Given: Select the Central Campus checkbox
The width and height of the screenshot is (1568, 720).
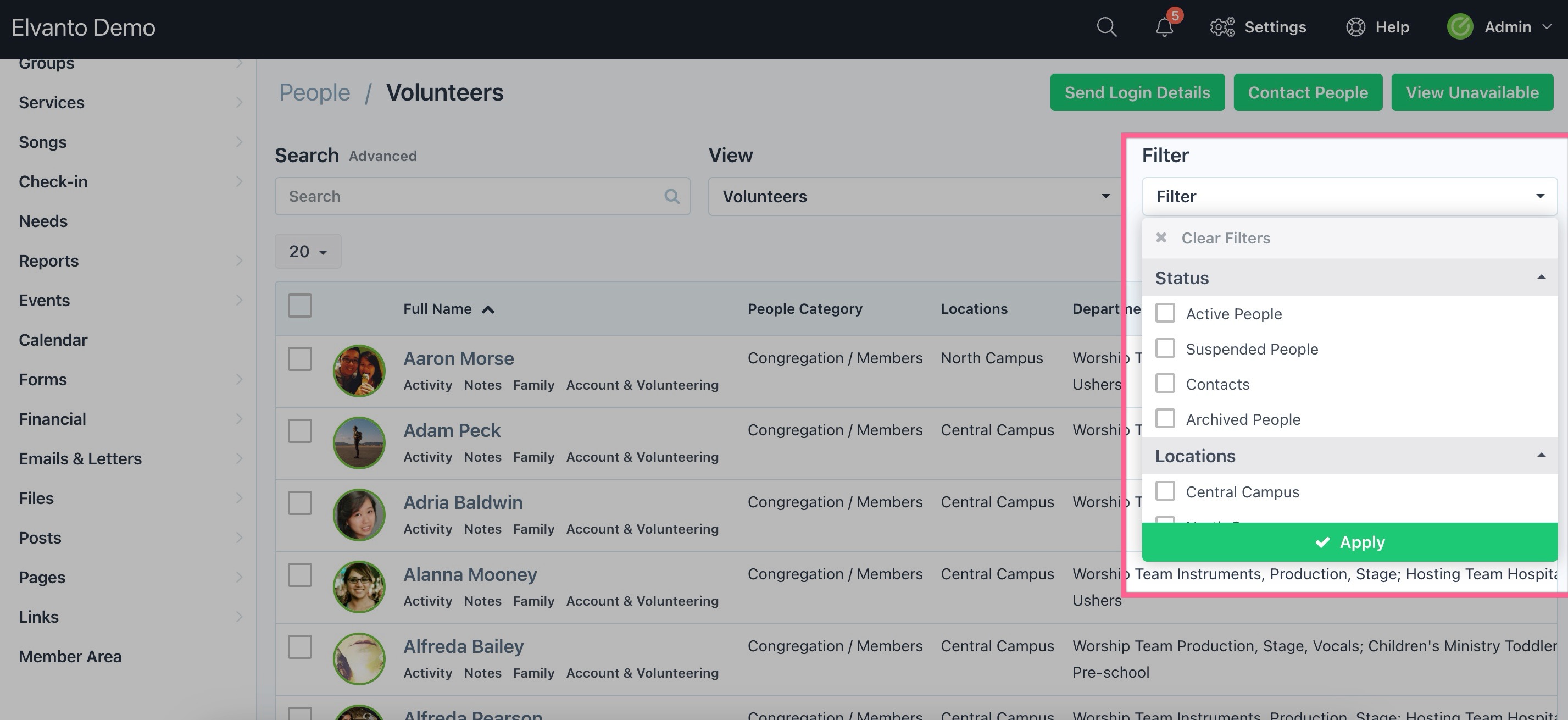Looking at the screenshot, I should [1164, 491].
